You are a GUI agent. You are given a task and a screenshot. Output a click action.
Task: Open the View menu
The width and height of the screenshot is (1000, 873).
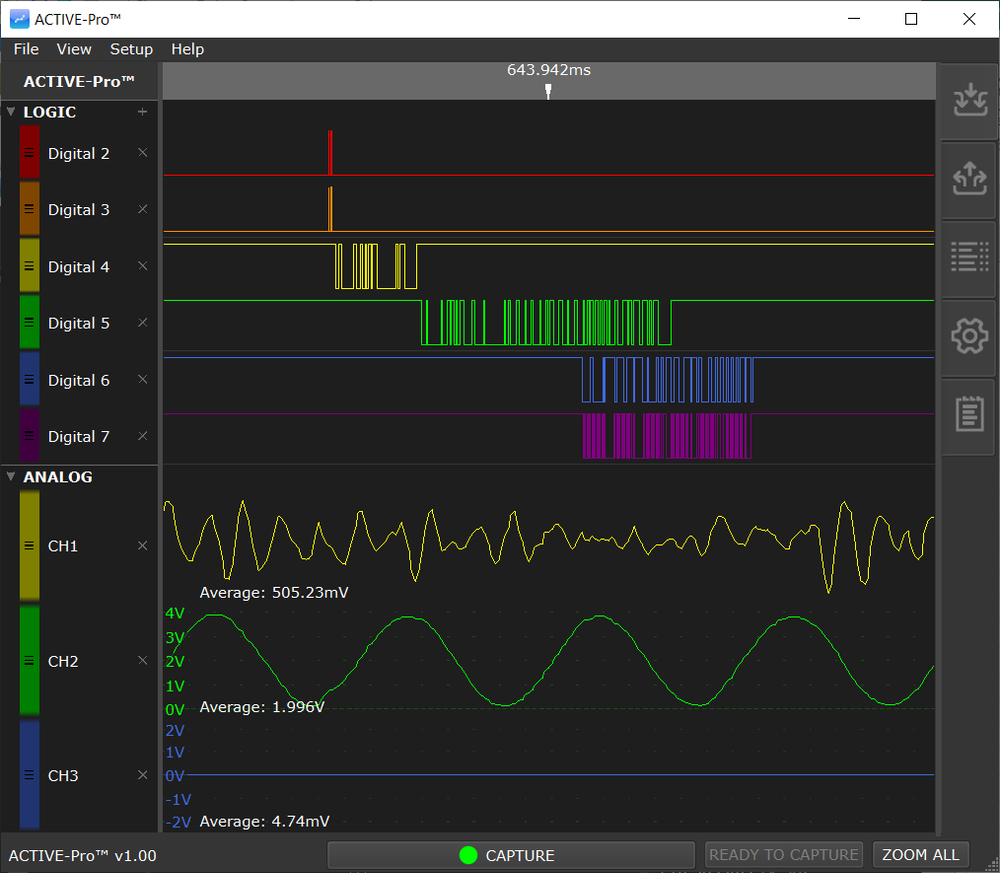74,49
